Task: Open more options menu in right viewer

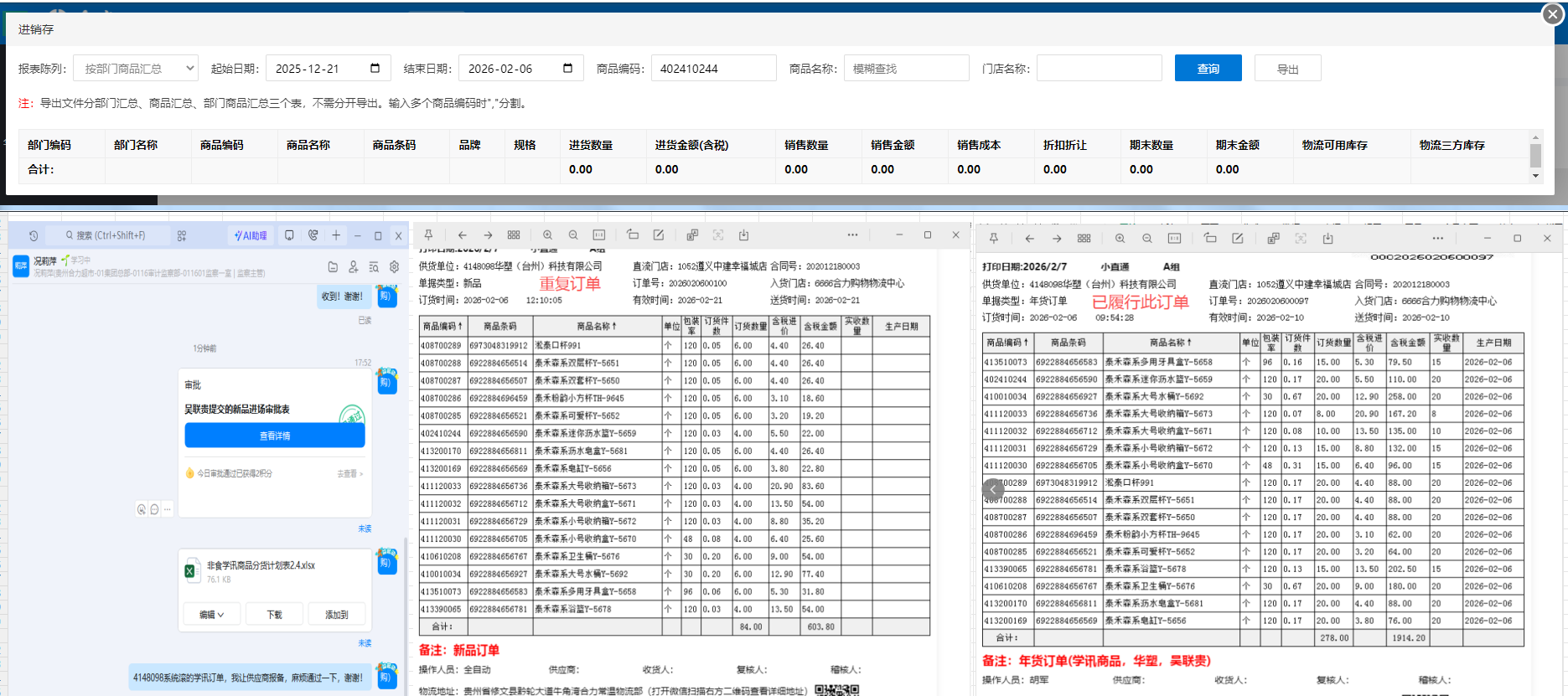Action: 1437,239
